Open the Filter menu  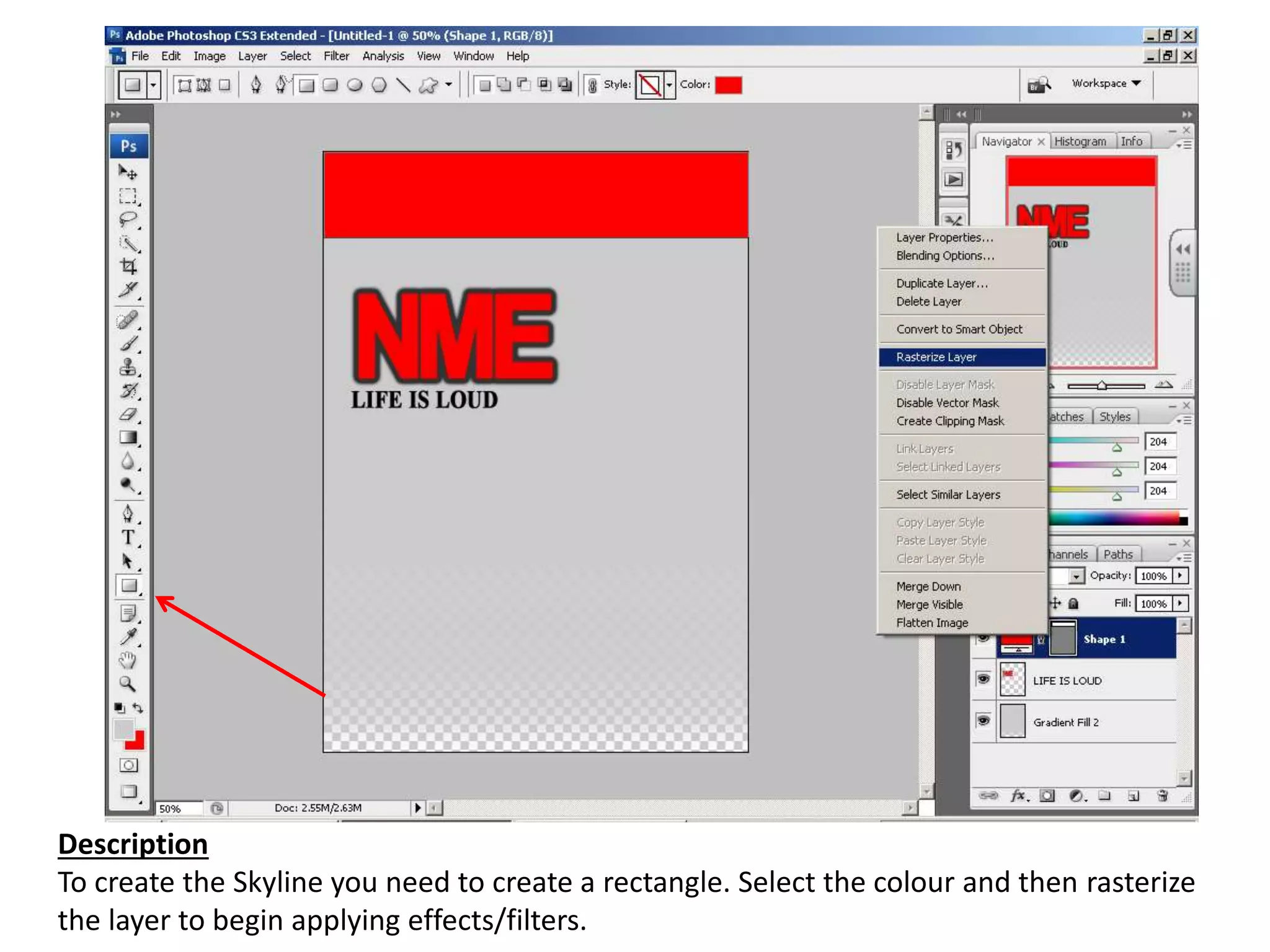click(336, 56)
